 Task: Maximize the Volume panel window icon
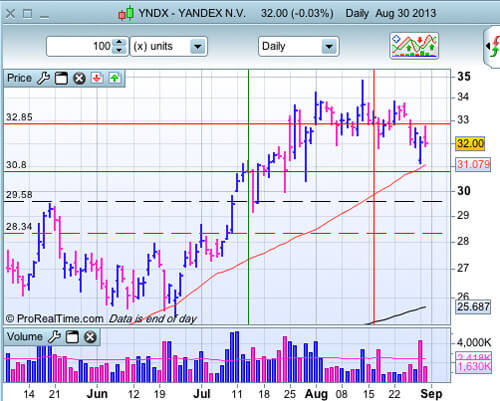pyautogui.click(x=72, y=337)
